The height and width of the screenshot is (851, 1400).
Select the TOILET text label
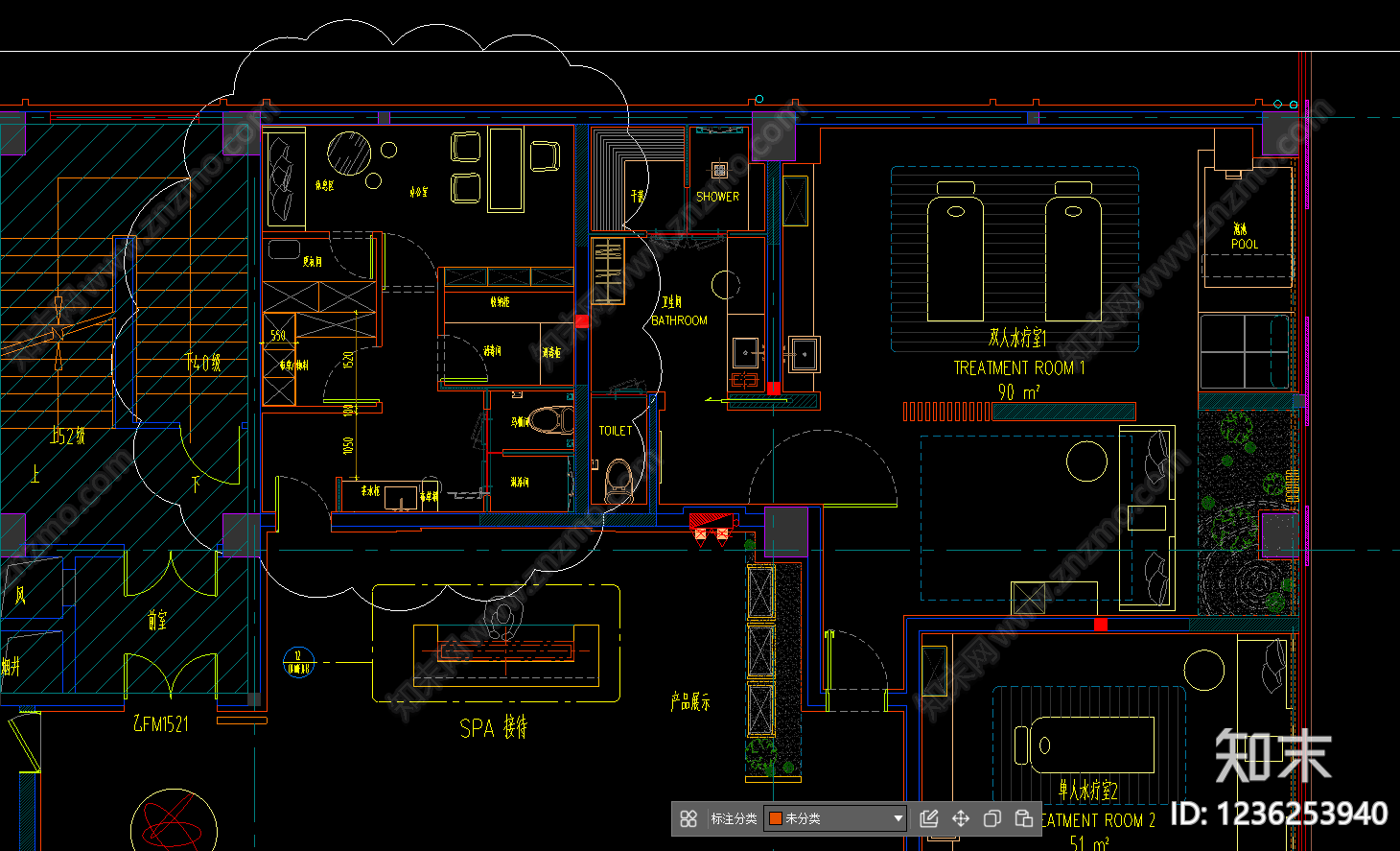pos(616,431)
